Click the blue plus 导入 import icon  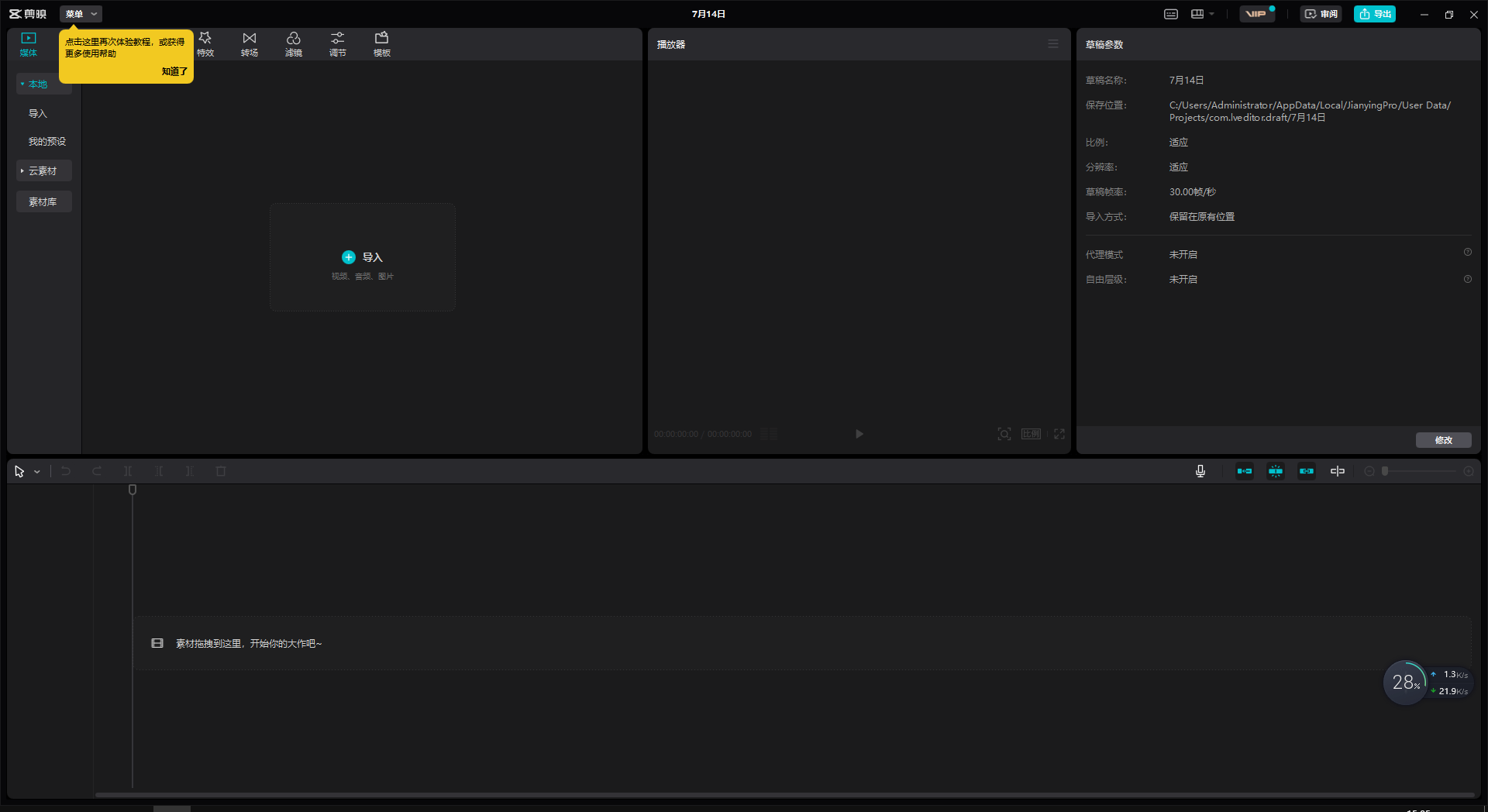(349, 257)
